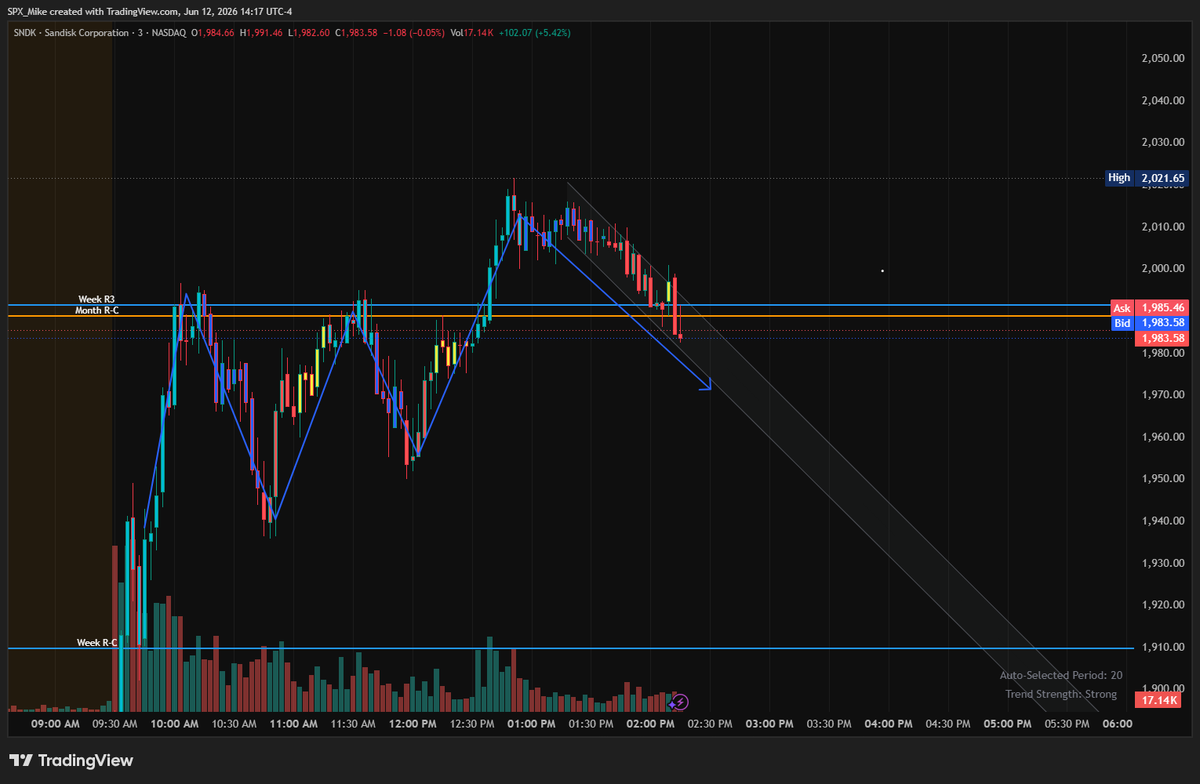
Task: Click the 1,910.00 price axis label
Action: (x=1163, y=647)
